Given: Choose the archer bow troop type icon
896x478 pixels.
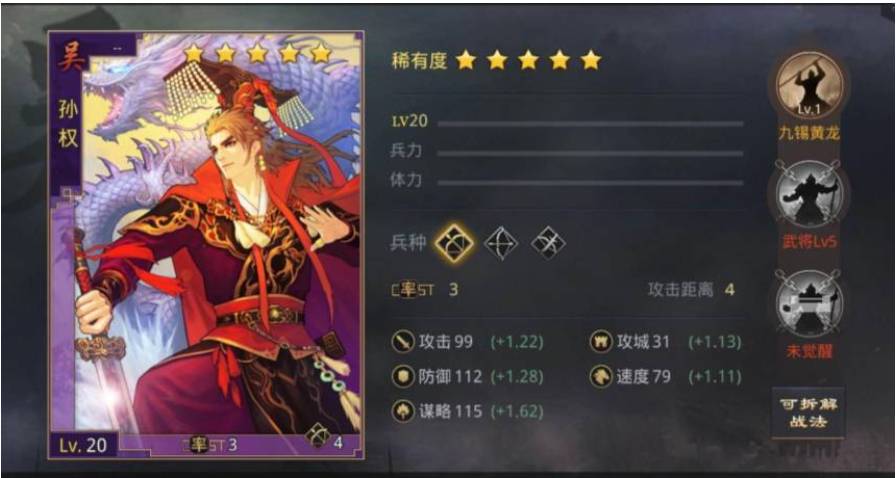Looking at the screenshot, I should point(501,244).
